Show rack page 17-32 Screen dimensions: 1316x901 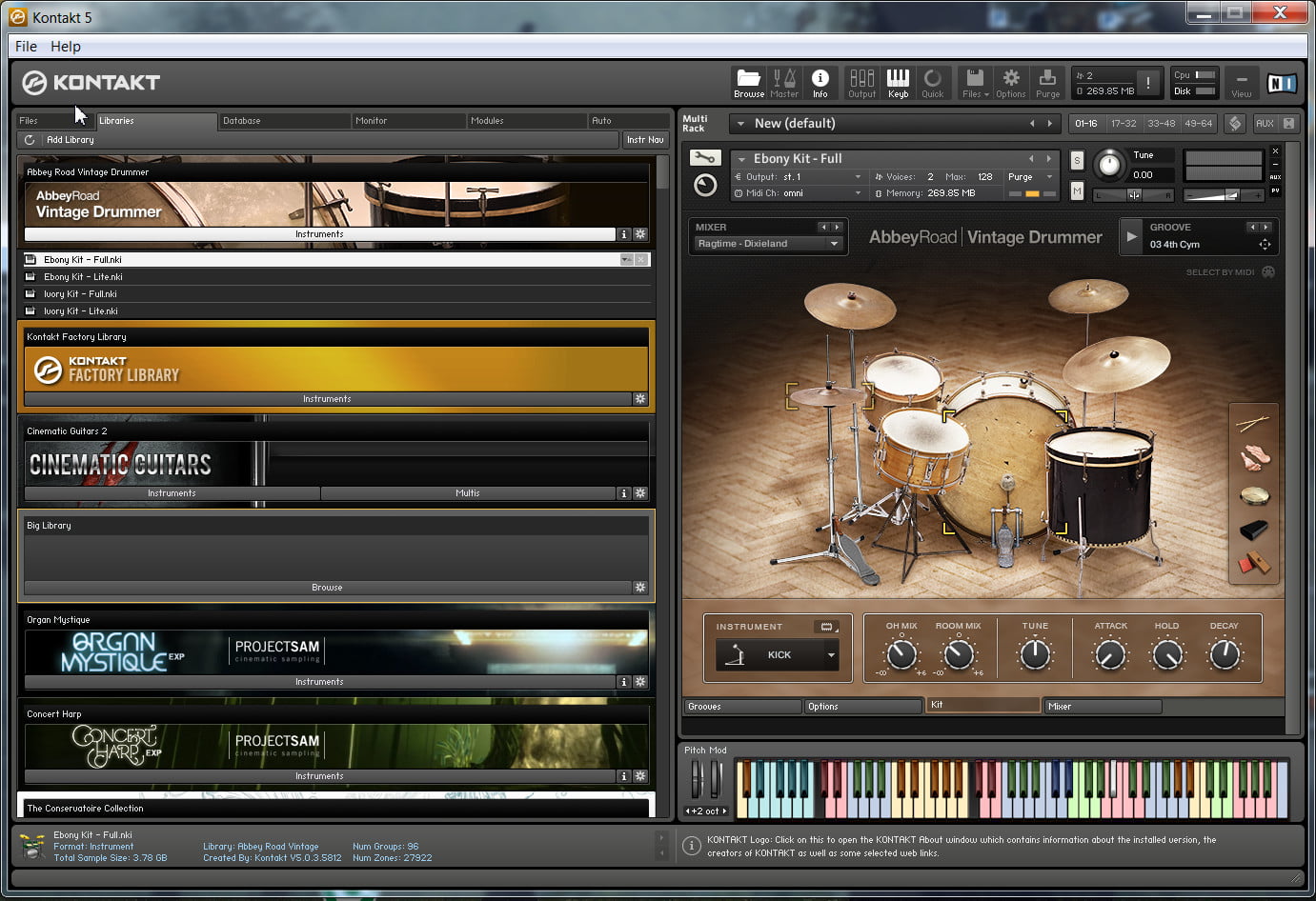pyautogui.click(x=1124, y=124)
